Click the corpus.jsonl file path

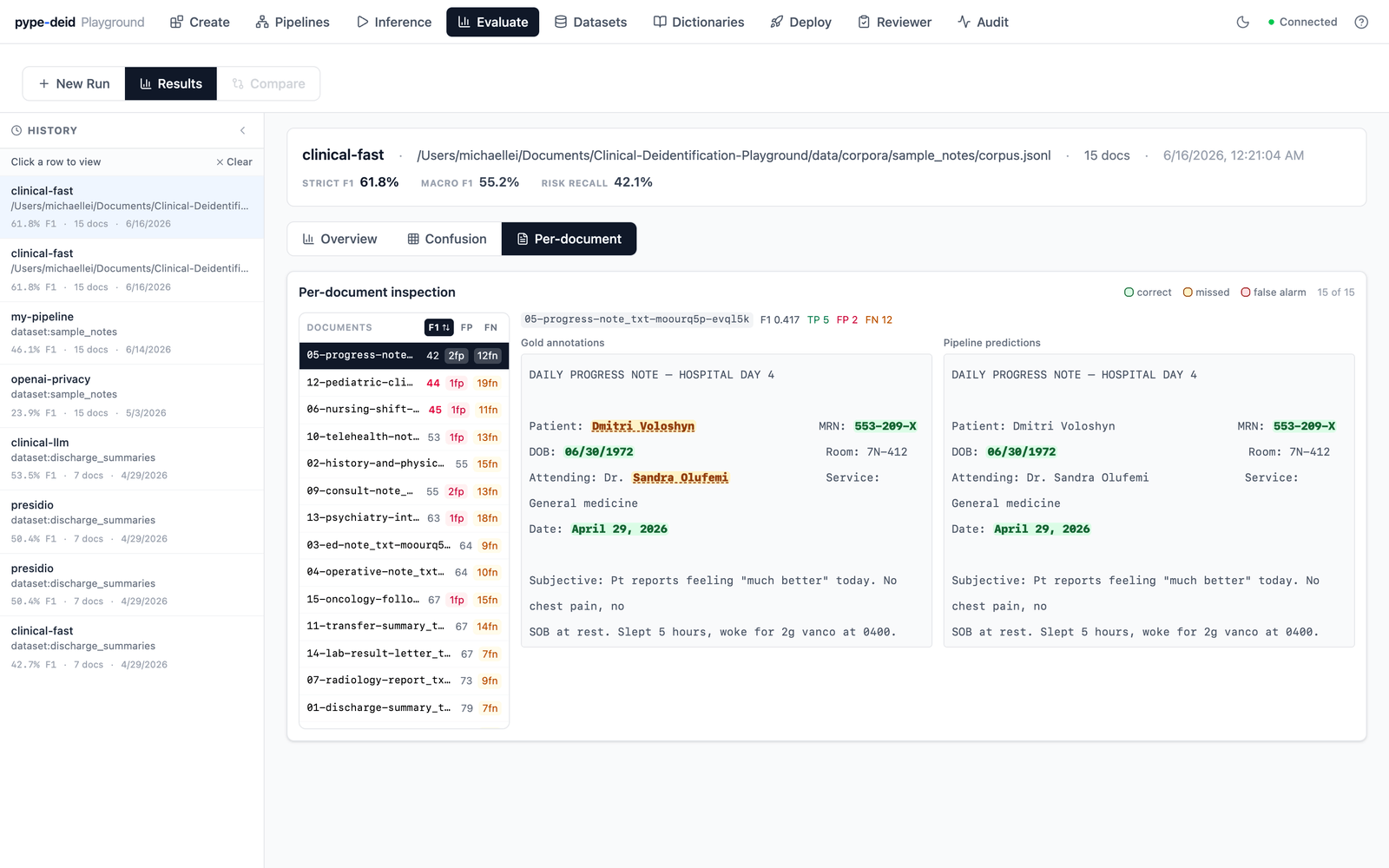pos(734,155)
